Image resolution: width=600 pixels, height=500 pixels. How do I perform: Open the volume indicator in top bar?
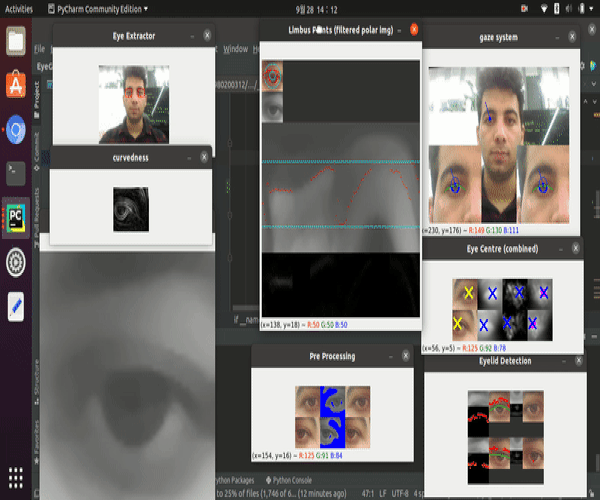[569, 9]
